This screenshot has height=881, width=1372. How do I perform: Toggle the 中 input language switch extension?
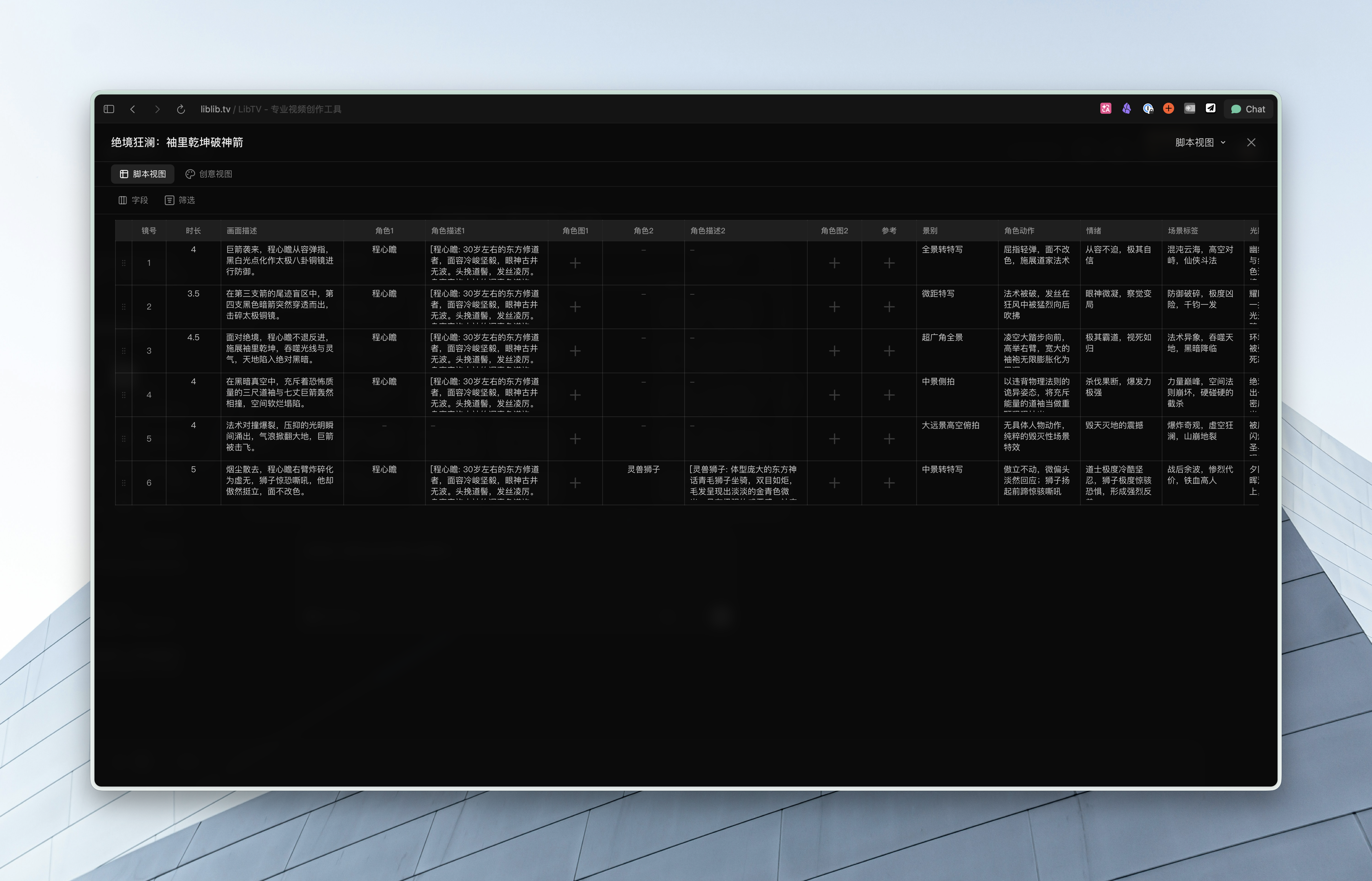pos(1190,109)
